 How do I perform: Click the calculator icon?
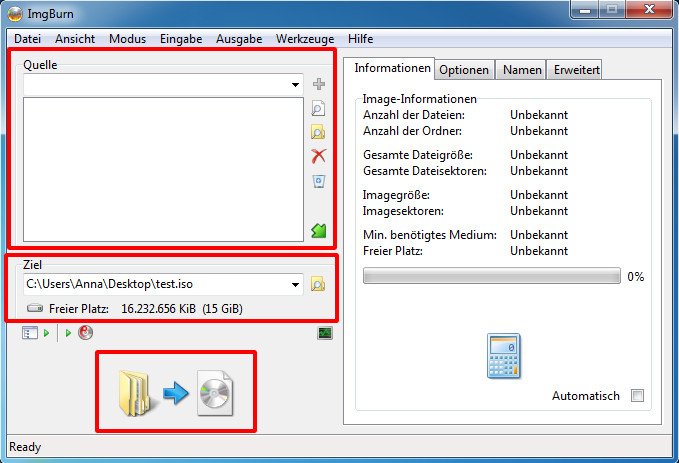(x=504, y=356)
